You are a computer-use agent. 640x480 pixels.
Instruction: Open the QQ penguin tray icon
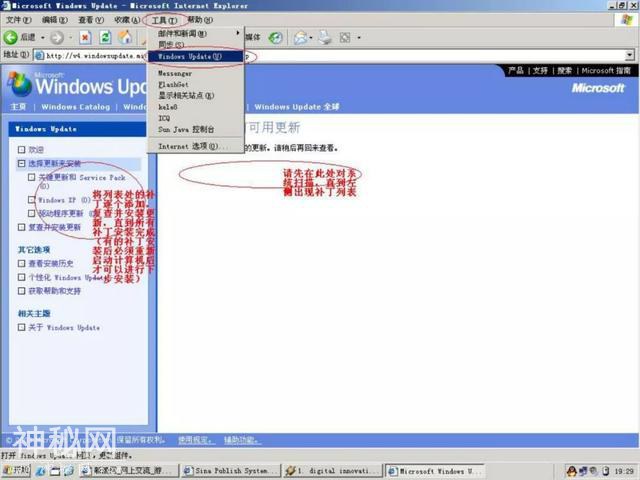(571, 471)
